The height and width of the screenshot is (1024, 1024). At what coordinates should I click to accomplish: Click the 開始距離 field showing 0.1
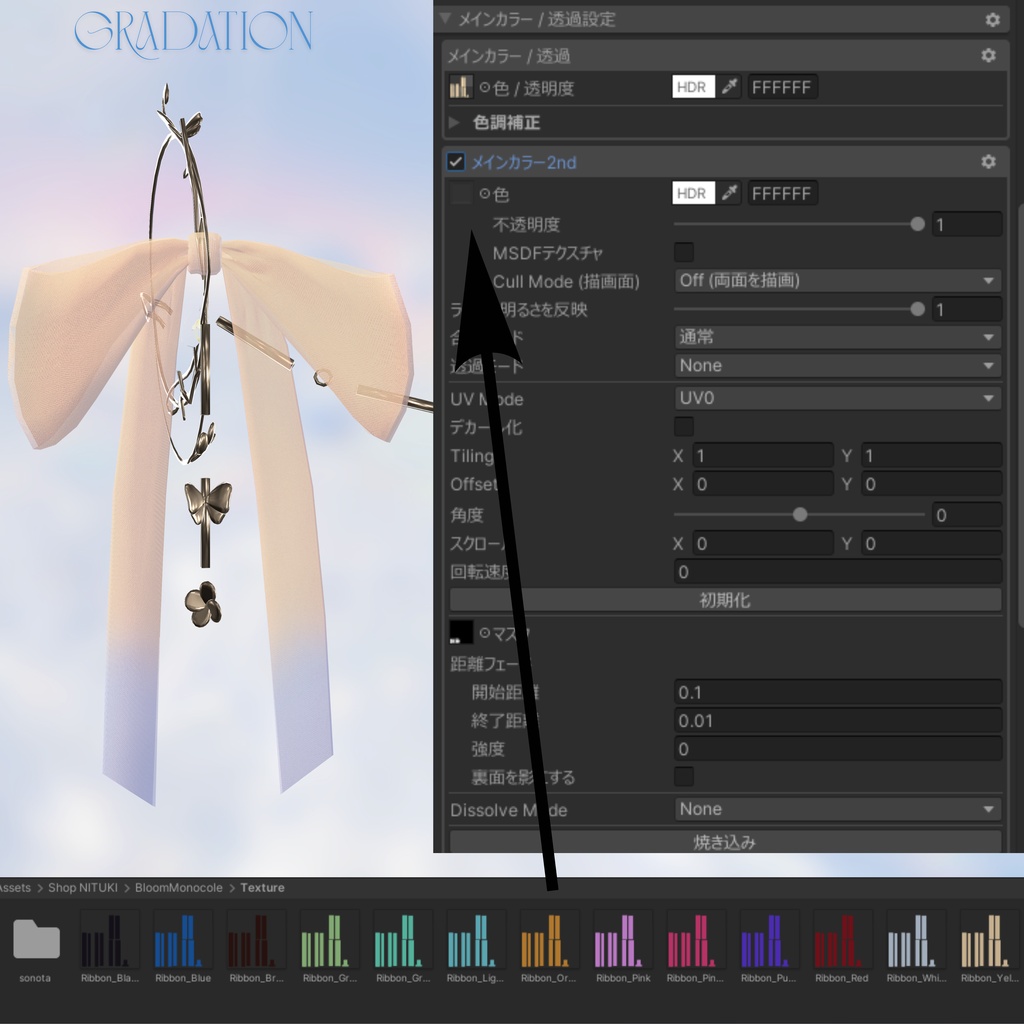(x=838, y=692)
